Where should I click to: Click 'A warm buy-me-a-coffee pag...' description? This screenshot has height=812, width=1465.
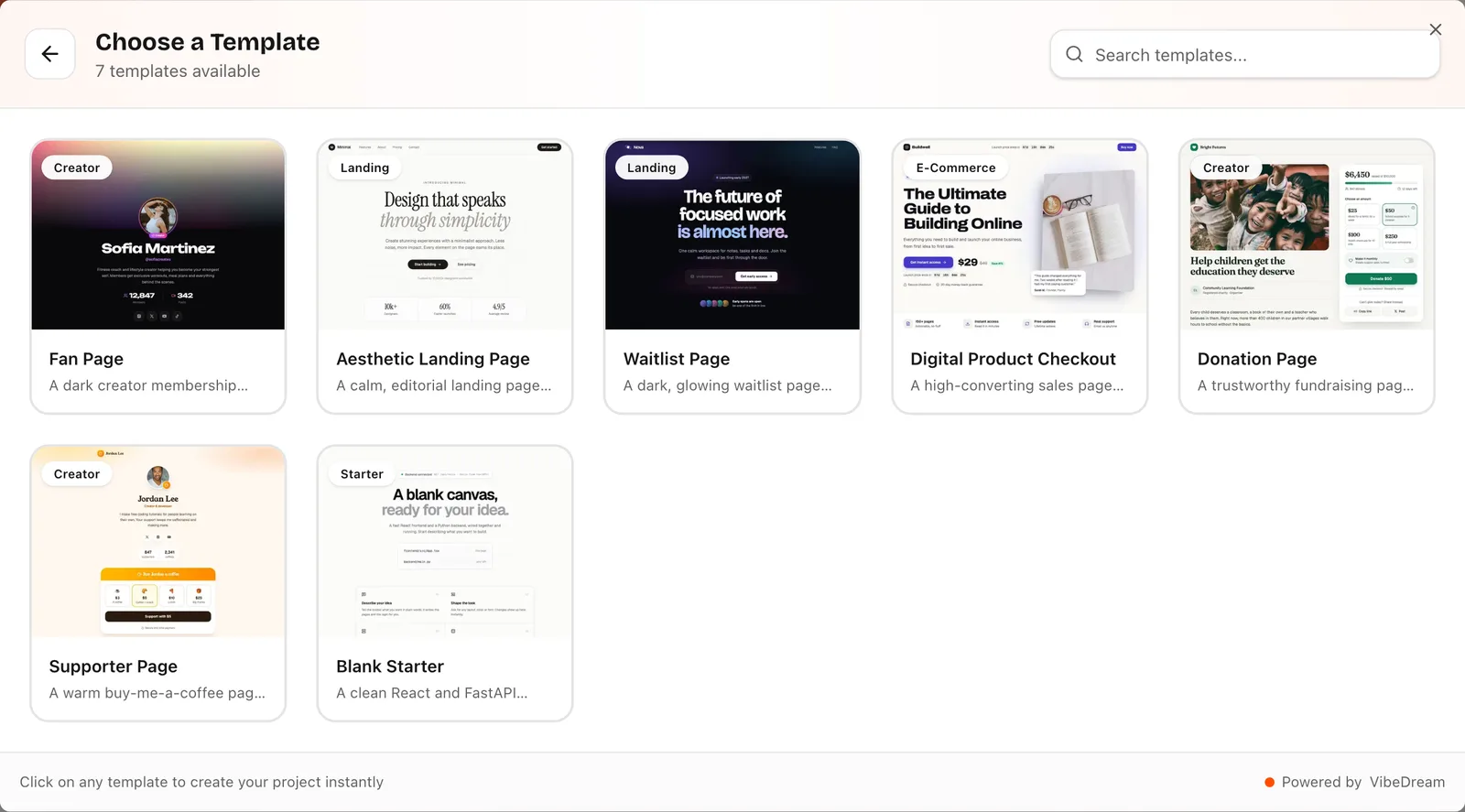(157, 693)
